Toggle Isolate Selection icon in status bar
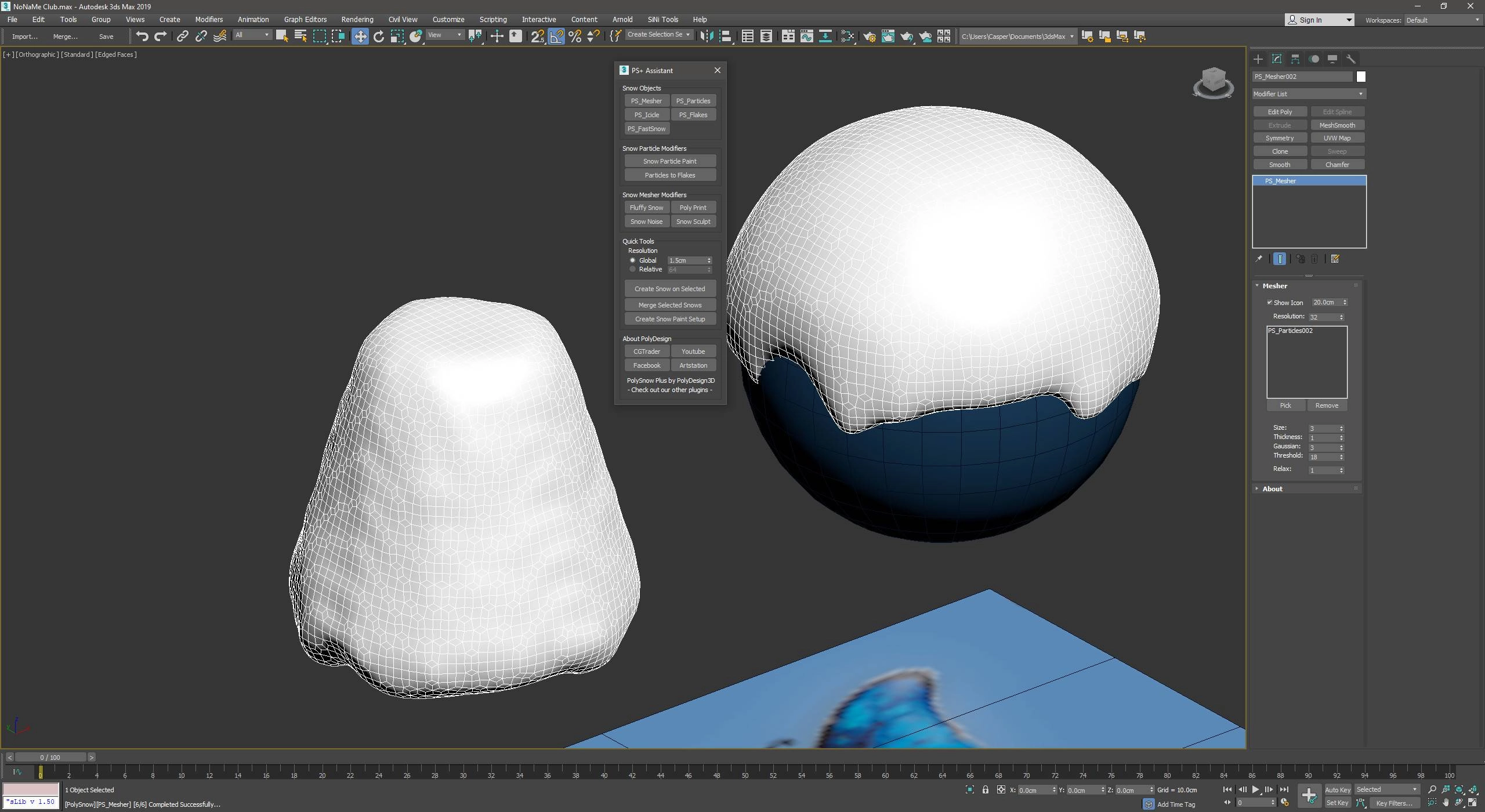The width and height of the screenshot is (1485, 812). coord(969,789)
